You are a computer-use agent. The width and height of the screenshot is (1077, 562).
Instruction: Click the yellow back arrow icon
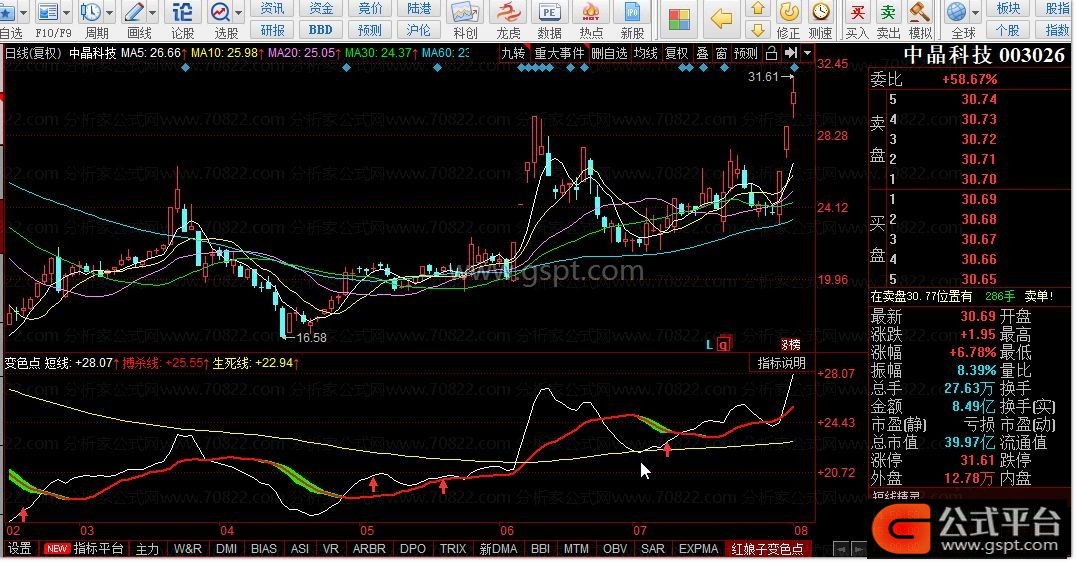[721, 19]
